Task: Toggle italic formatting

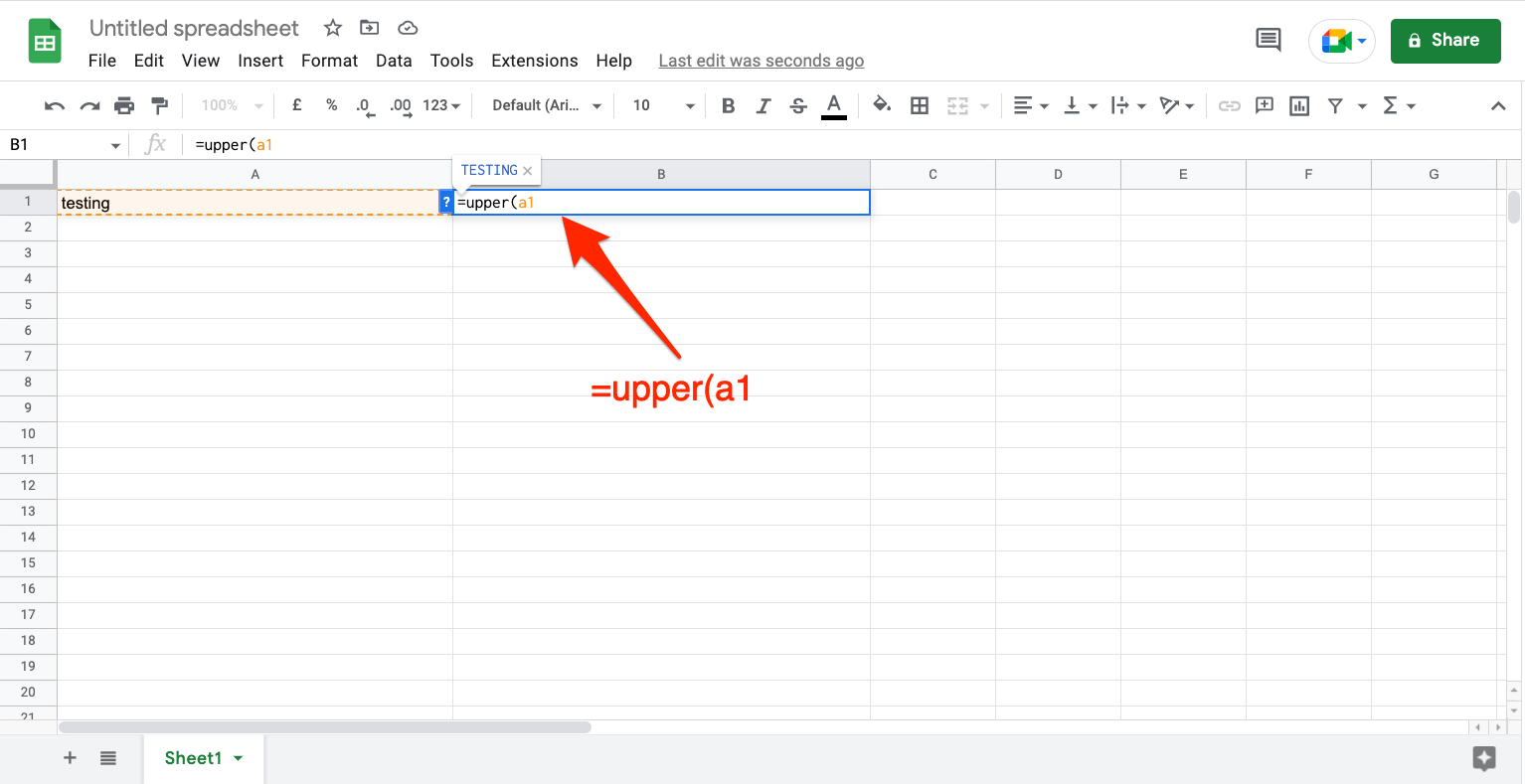Action: 762,104
